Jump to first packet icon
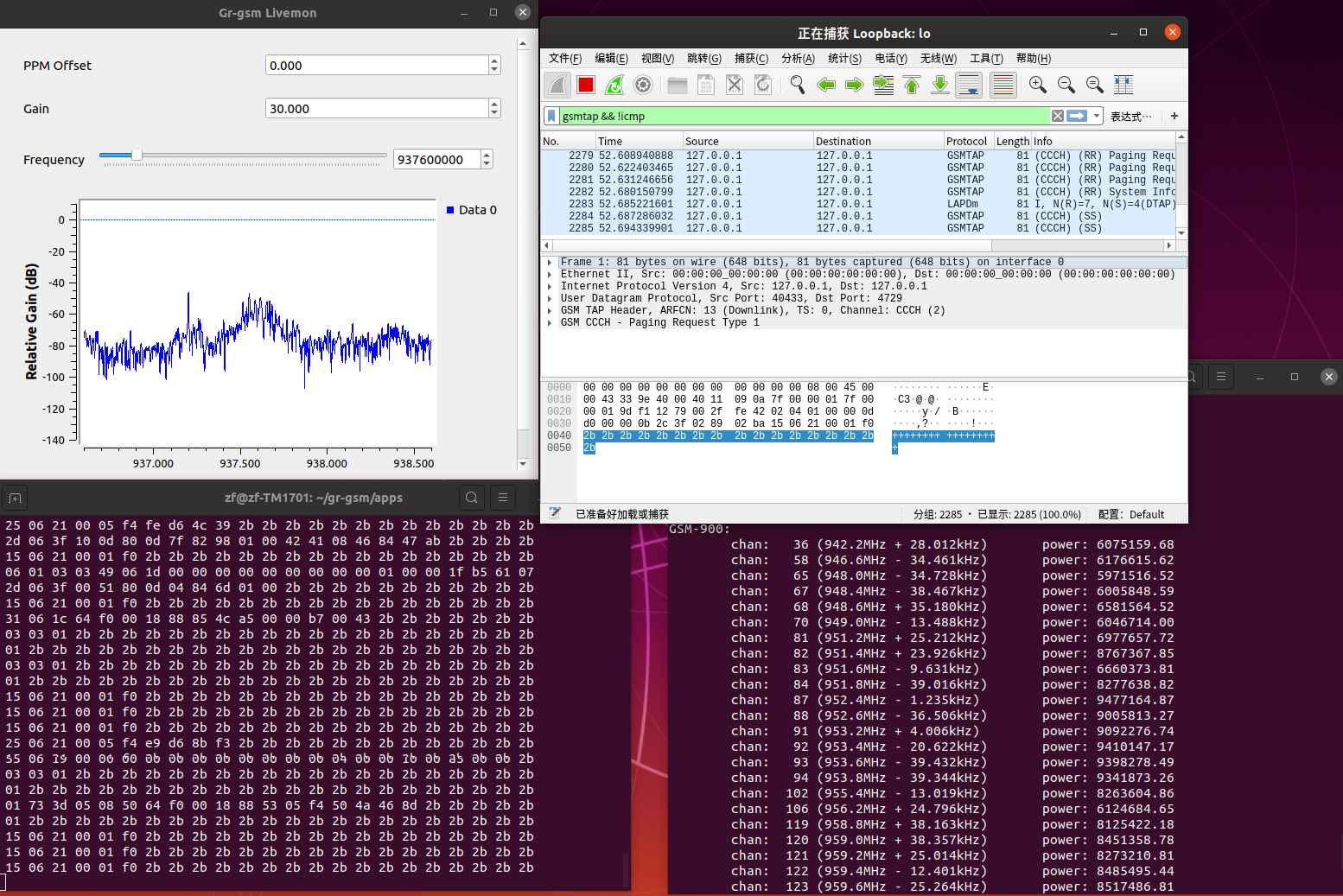The height and width of the screenshot is (896, 1343). (912, 85)
